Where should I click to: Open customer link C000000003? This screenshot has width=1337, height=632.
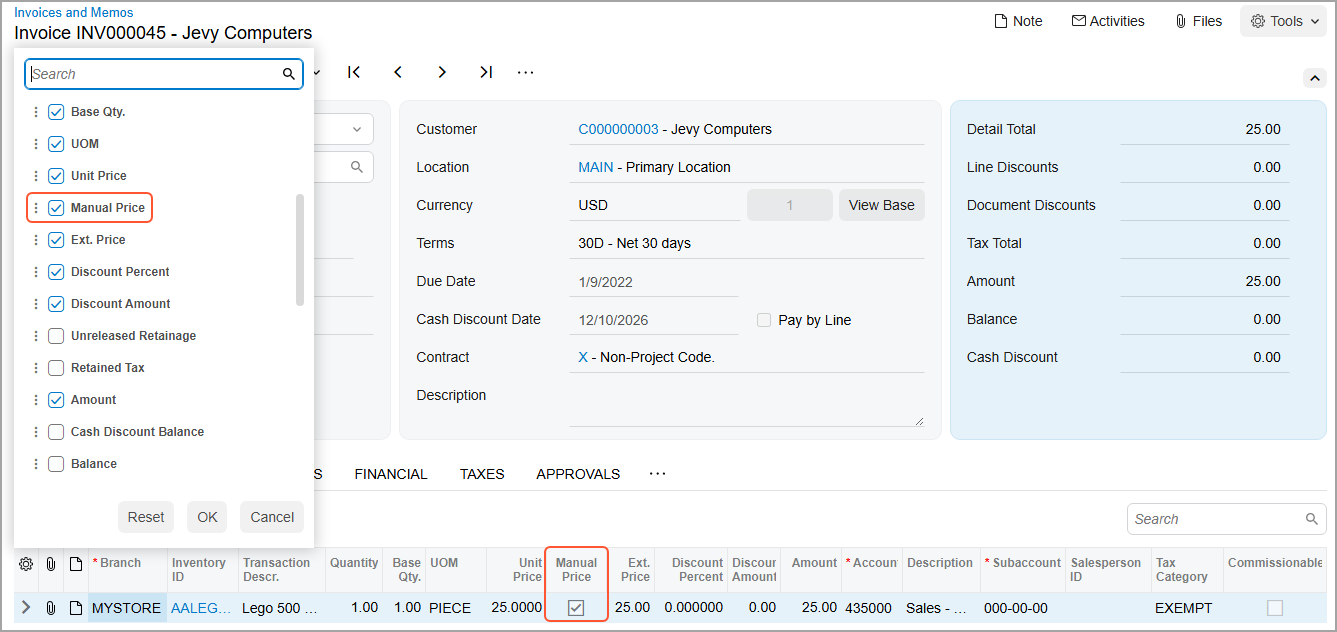tap(618, 129)
